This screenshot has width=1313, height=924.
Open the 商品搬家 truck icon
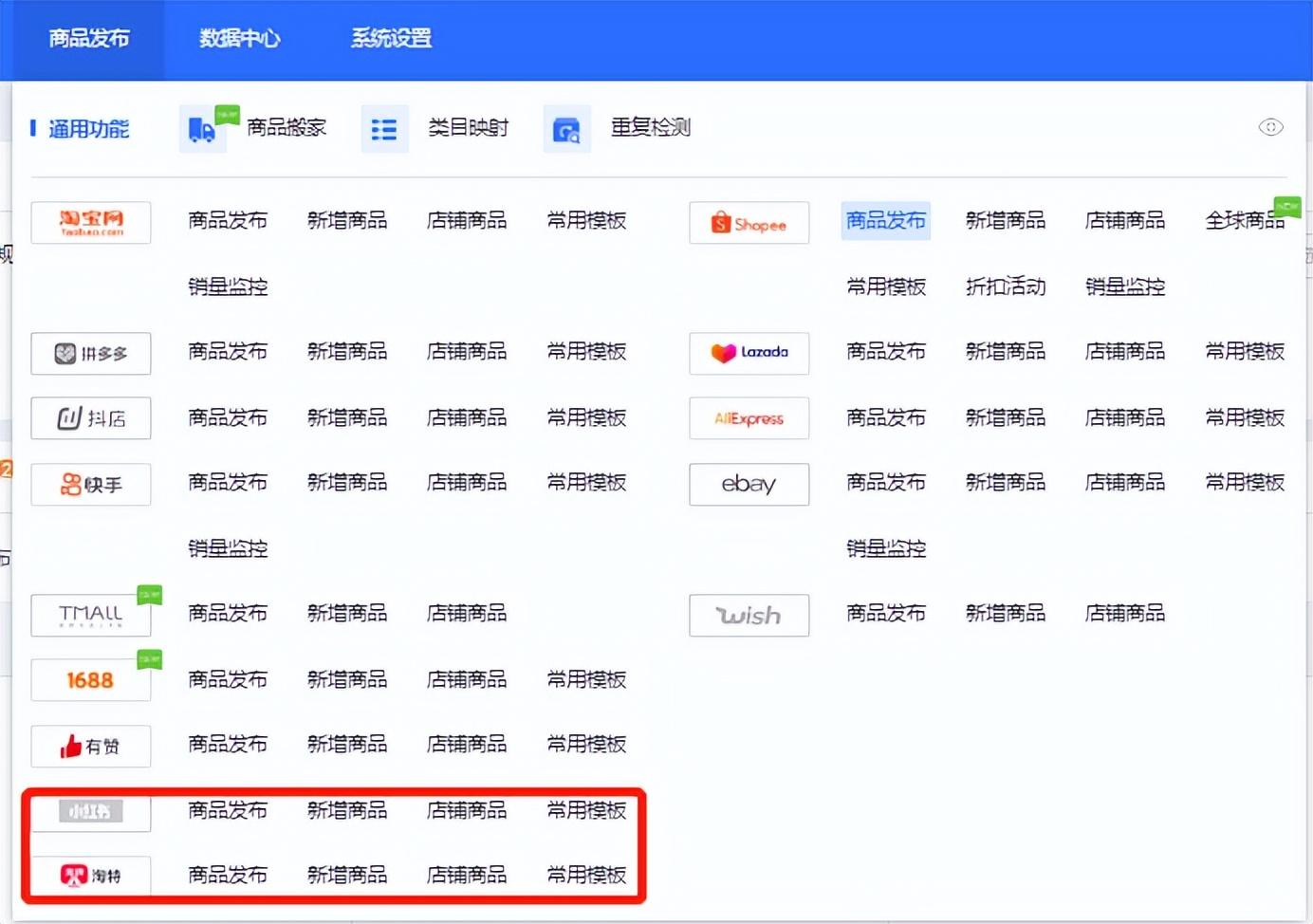[202, 129]
